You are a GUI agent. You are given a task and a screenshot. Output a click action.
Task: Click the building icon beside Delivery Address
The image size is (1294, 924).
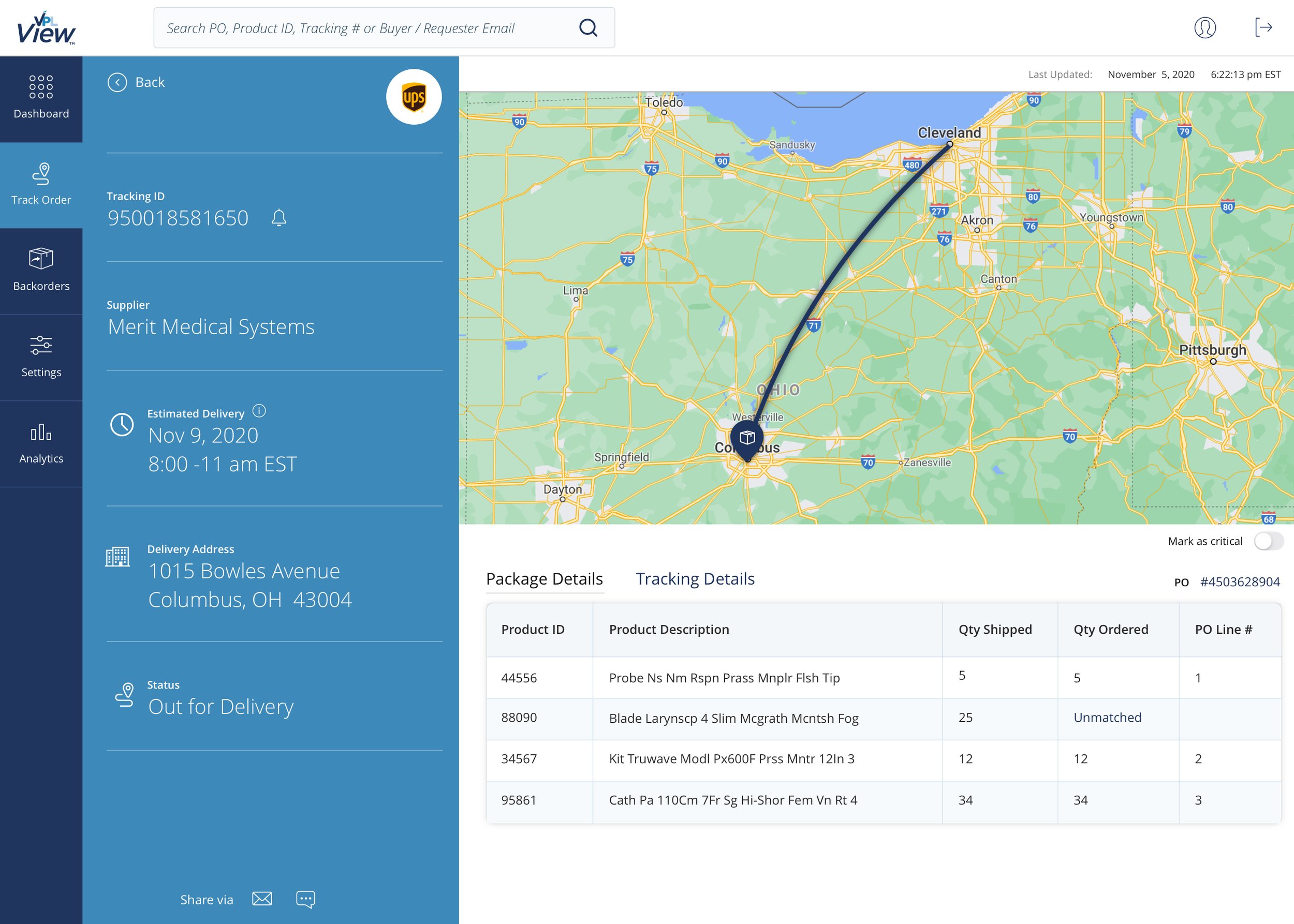pyautogui.click(x=117, y=556)
